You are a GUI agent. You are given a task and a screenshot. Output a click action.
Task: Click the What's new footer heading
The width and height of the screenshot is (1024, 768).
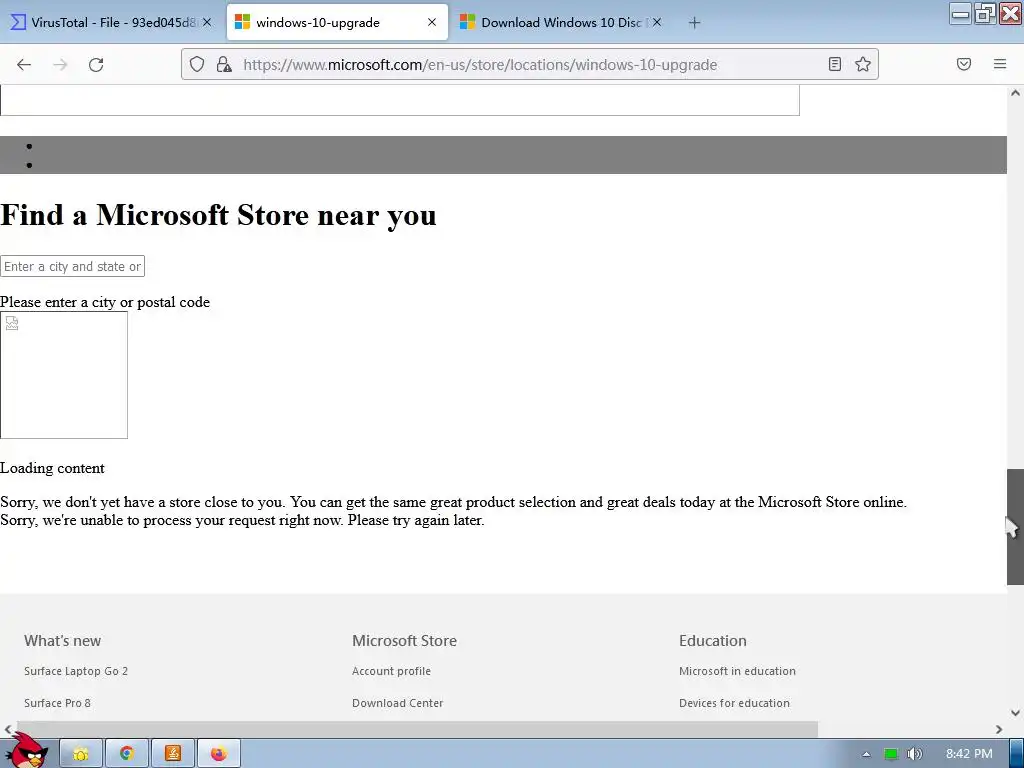click(x=63, y=641)
